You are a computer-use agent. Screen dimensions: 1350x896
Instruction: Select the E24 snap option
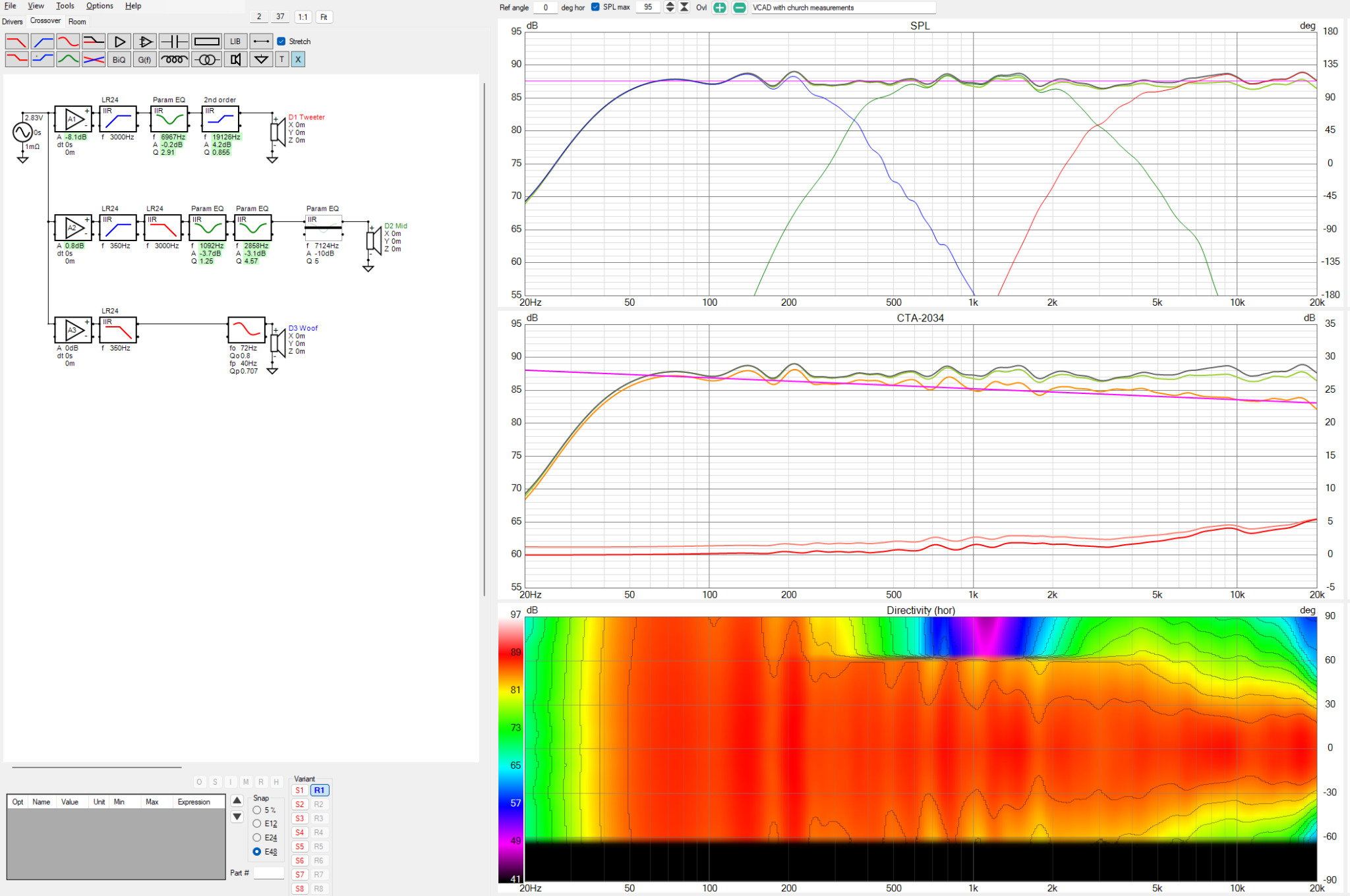click(257, 838)
